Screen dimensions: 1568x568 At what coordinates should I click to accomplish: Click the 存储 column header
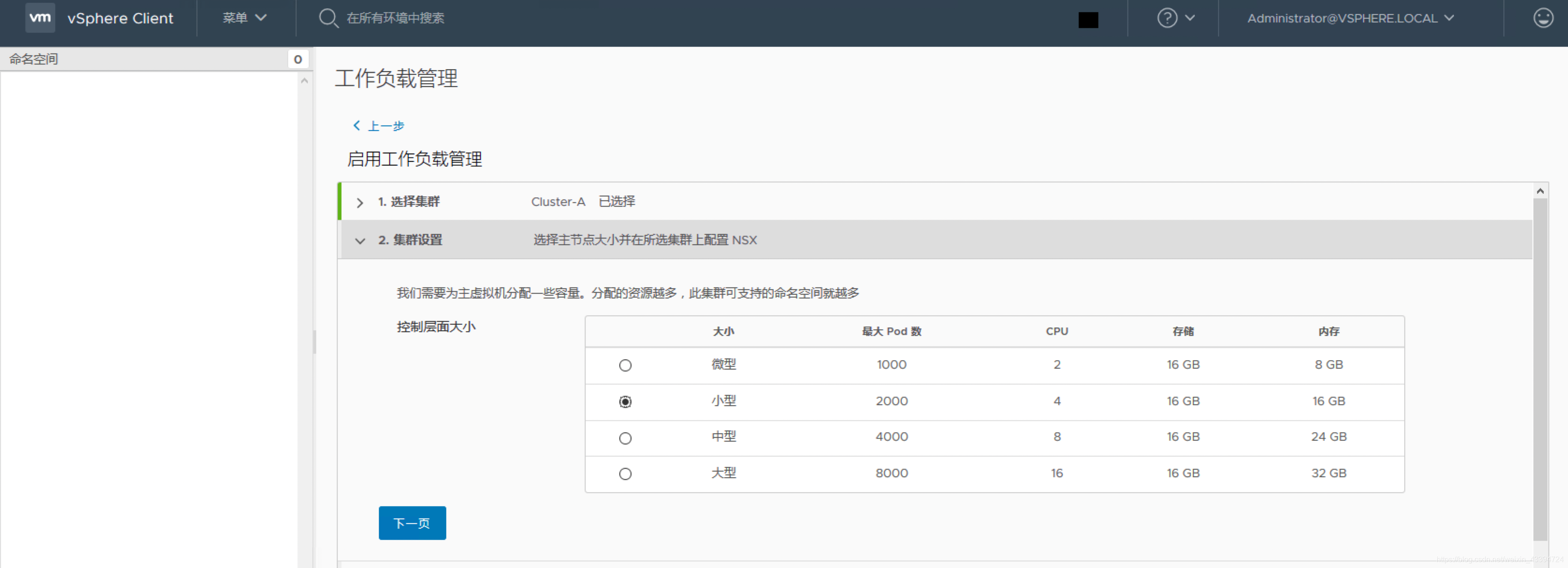coord(1183,331)
